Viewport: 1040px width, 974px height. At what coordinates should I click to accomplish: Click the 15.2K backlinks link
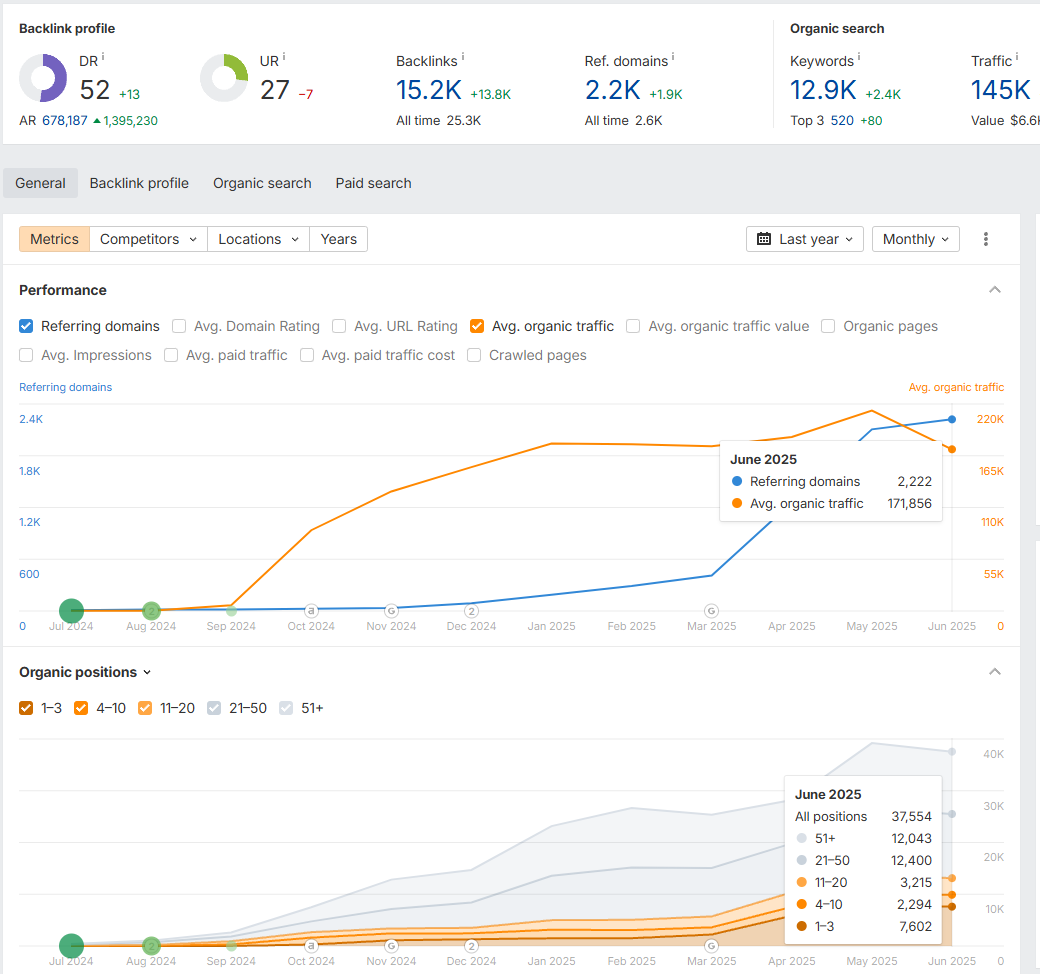428,90
